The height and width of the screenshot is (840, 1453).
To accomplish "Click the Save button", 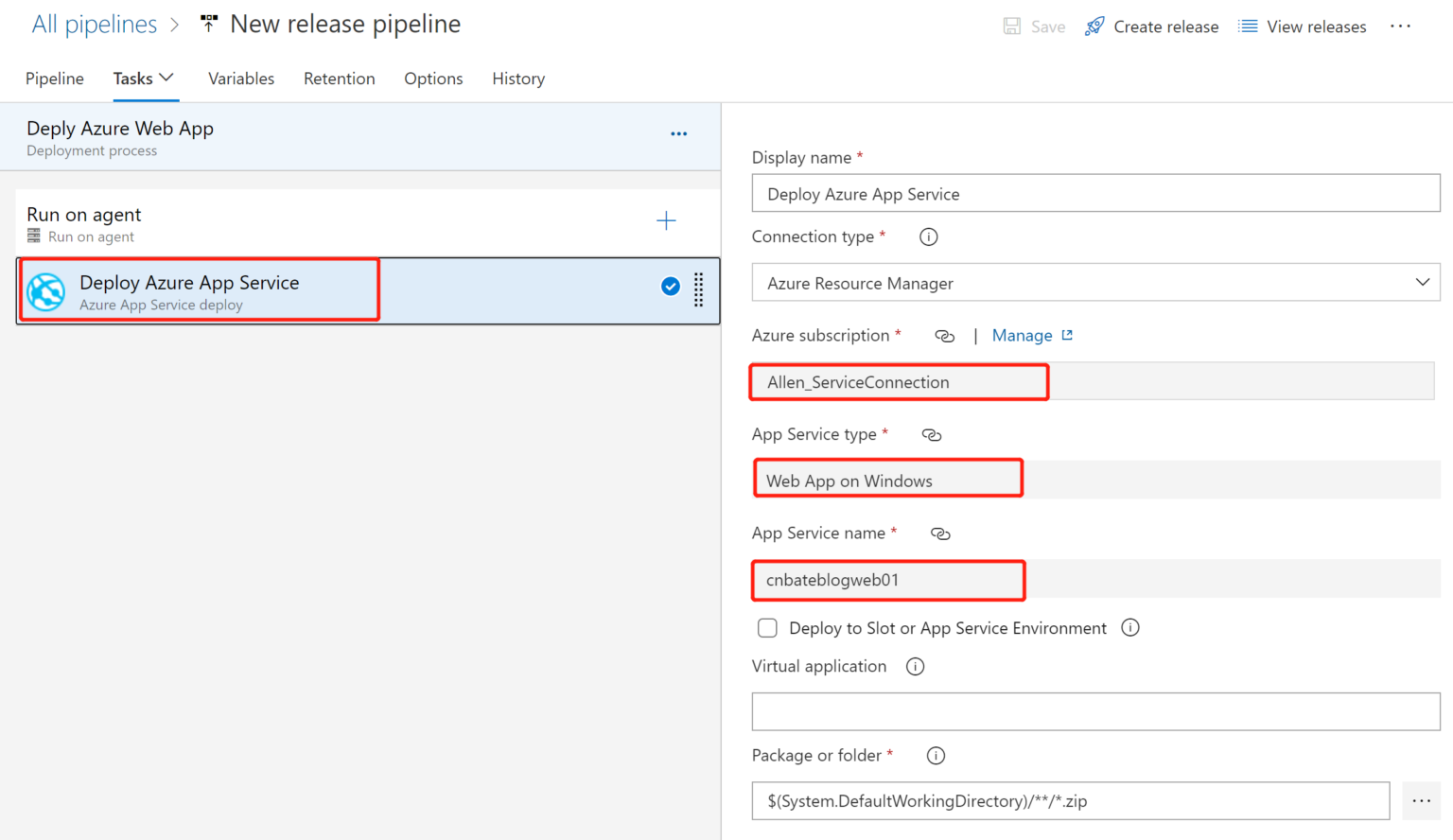I will [x=1034, y=26].
